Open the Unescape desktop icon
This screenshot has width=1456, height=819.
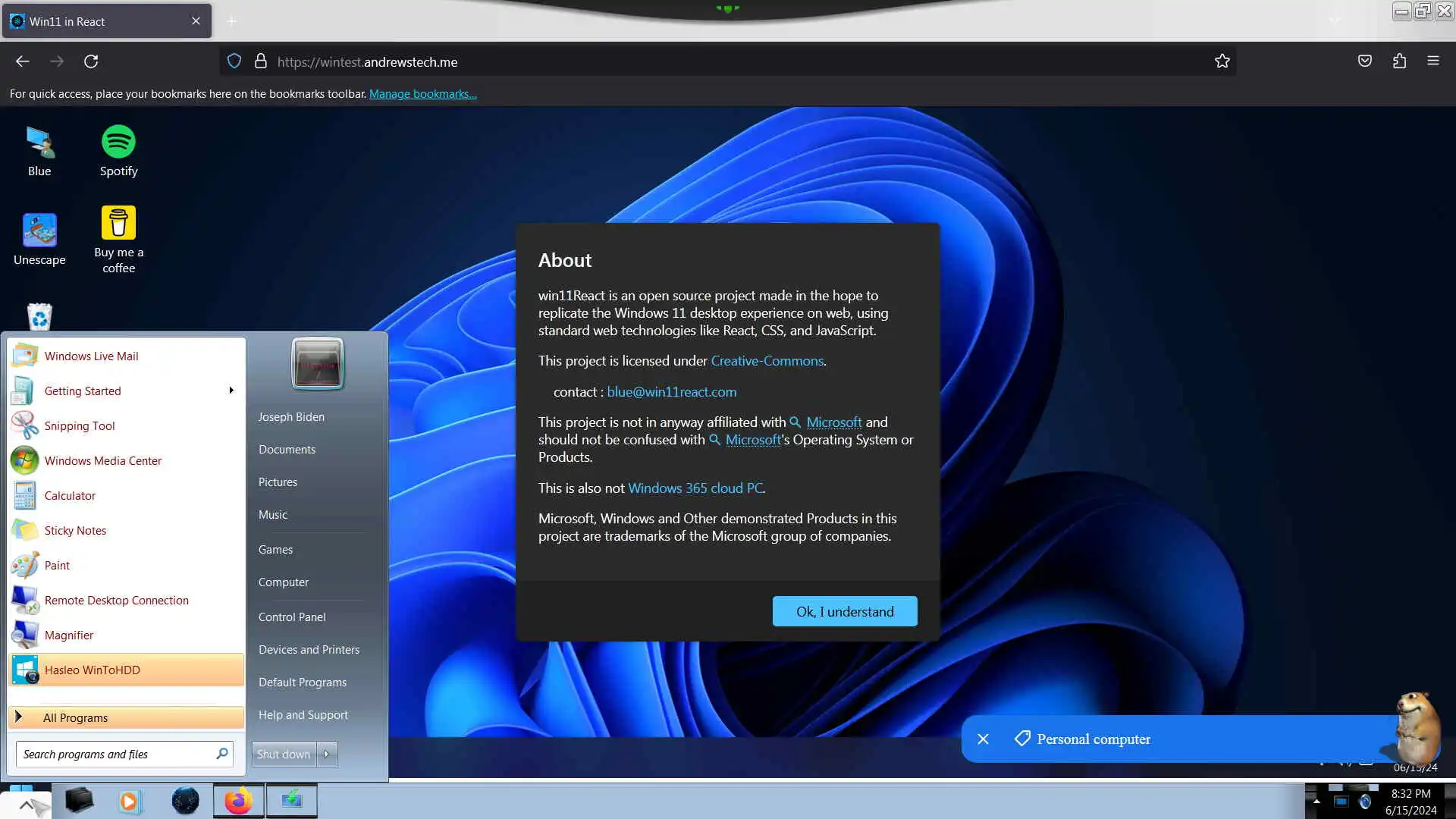(39, 239)
